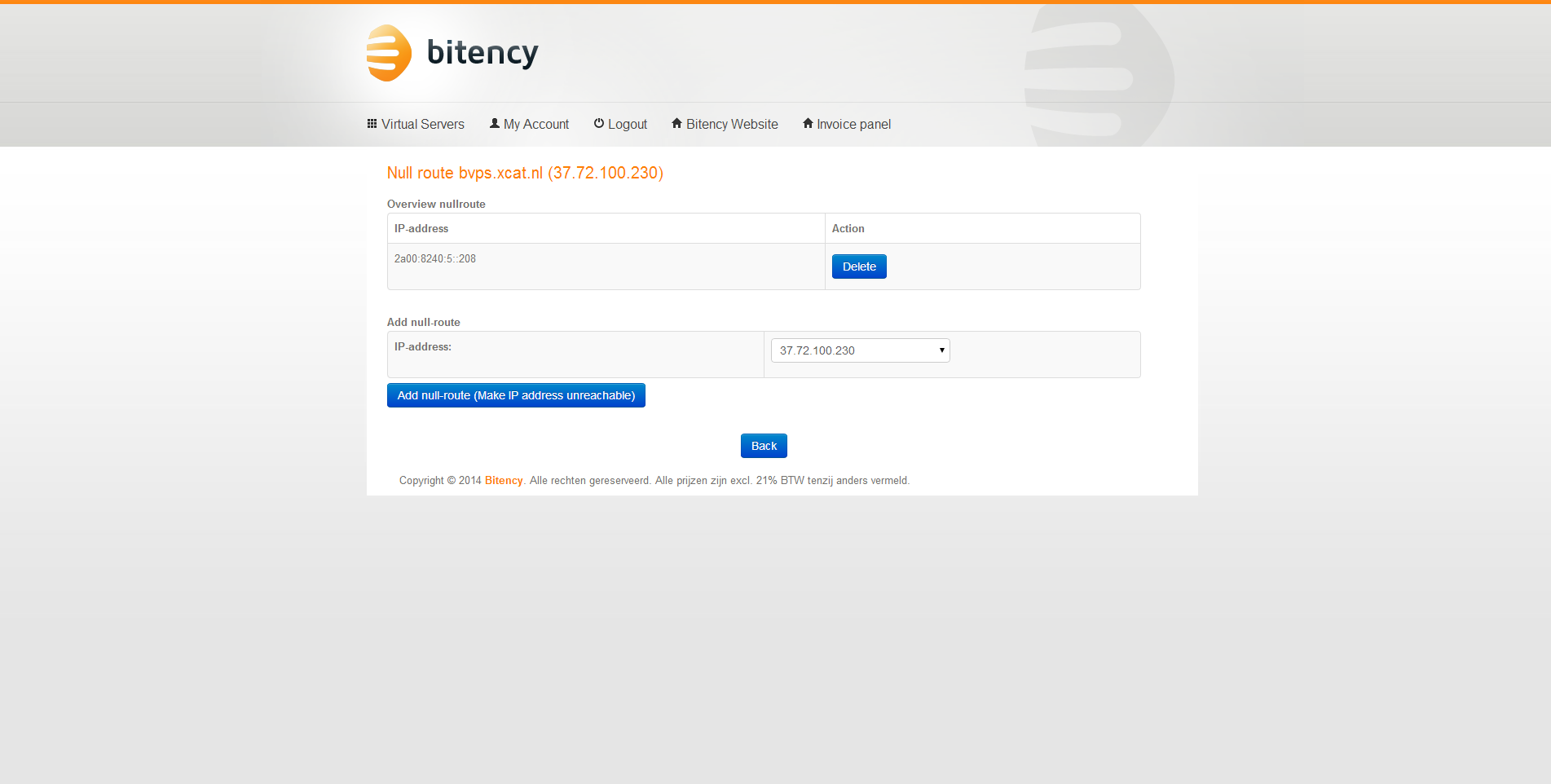The width and height of the screenshot is (1551, 784).
Task: Open the IP-address dropdown showing 37.72.100.230
Action: (x=860, y=350)
